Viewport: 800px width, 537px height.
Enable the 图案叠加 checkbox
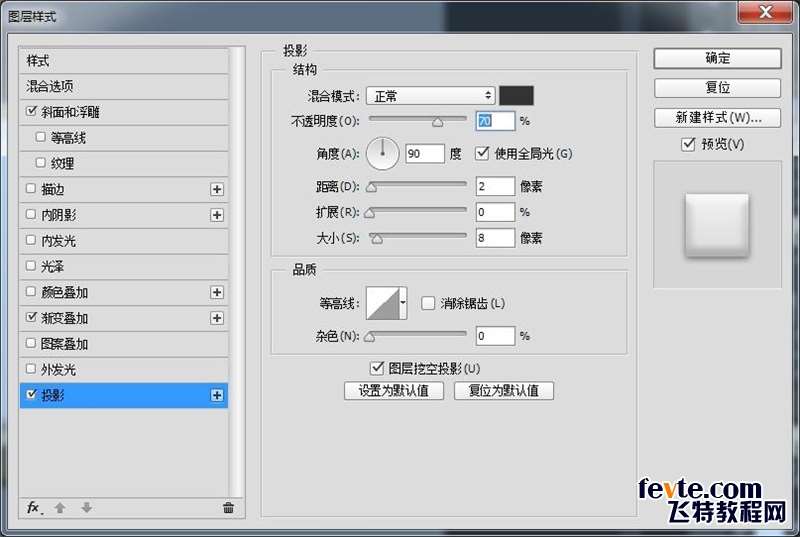[x=31, y=343]
